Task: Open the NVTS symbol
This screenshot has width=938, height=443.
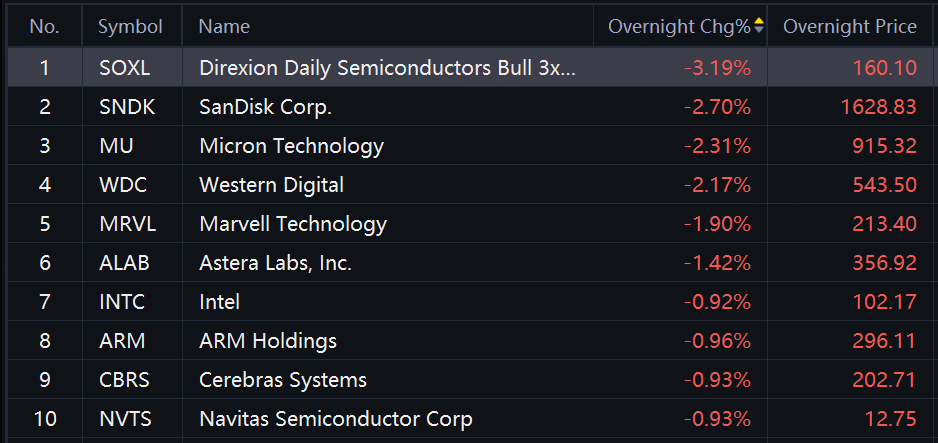Action: 125,419
